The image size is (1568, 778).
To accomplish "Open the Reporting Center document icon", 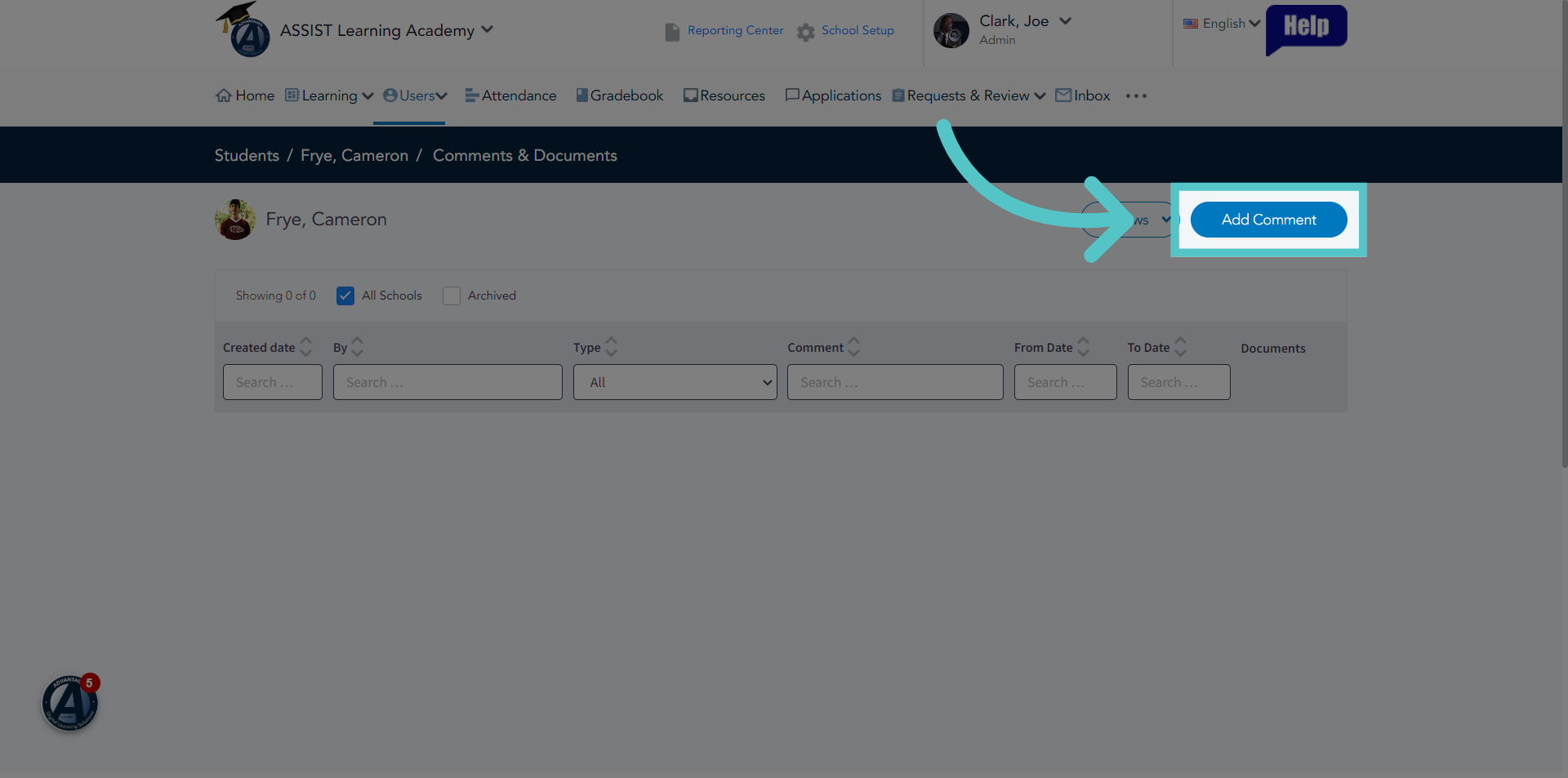I will [672, 32].
